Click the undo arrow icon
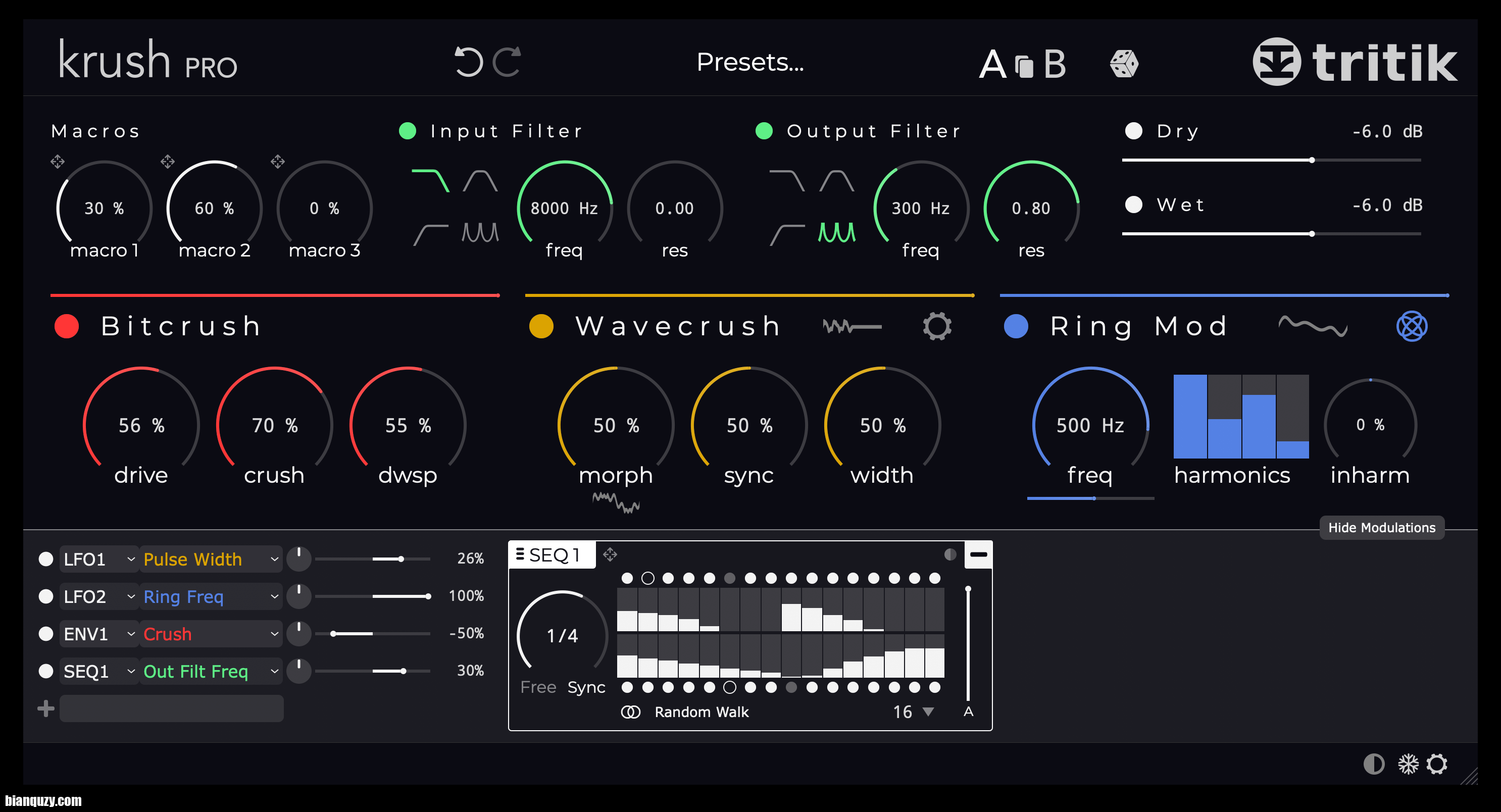The image size is (1501, 812). pos(469,62)
